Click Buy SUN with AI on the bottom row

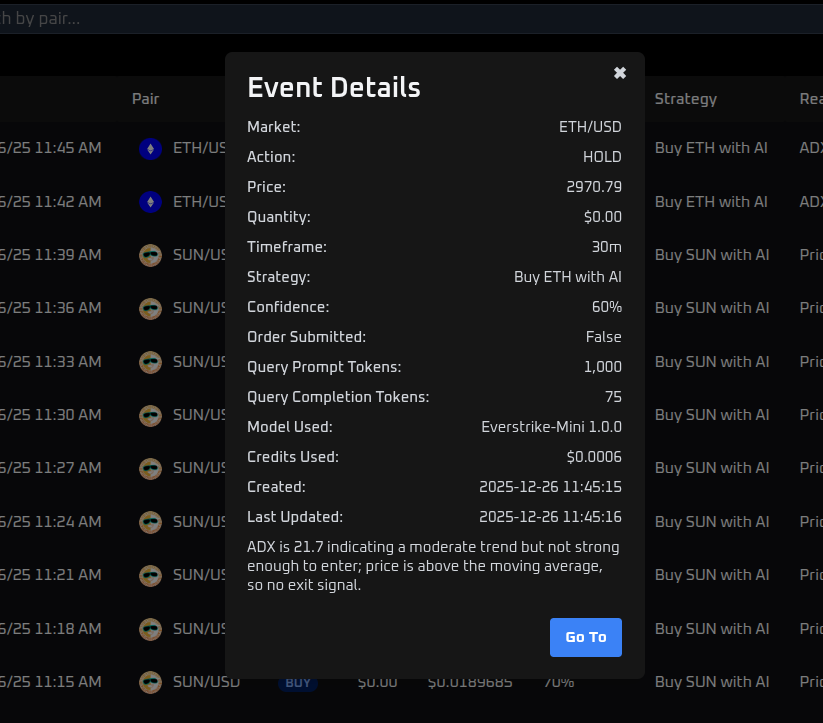(x=712, y=682)
